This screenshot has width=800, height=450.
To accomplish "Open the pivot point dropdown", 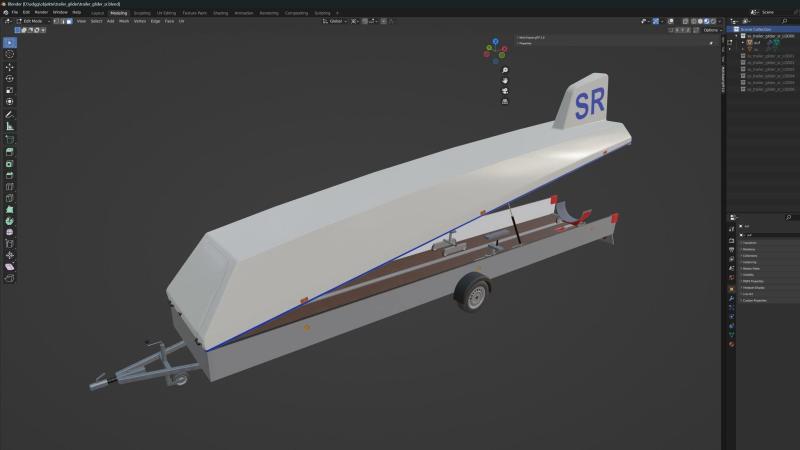I will [354, 21].
